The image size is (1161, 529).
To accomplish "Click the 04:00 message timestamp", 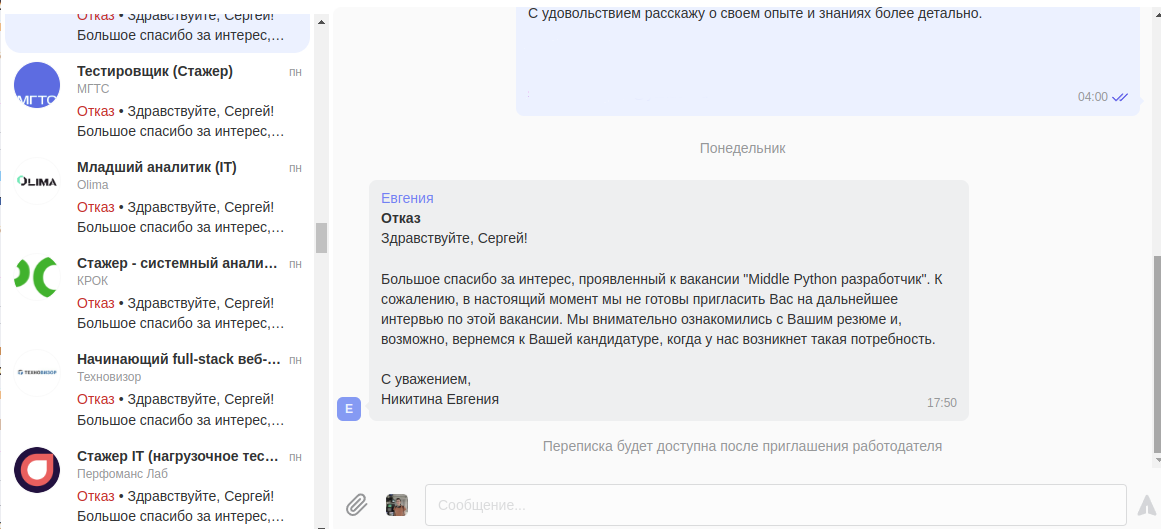I will pos(1093,97).
